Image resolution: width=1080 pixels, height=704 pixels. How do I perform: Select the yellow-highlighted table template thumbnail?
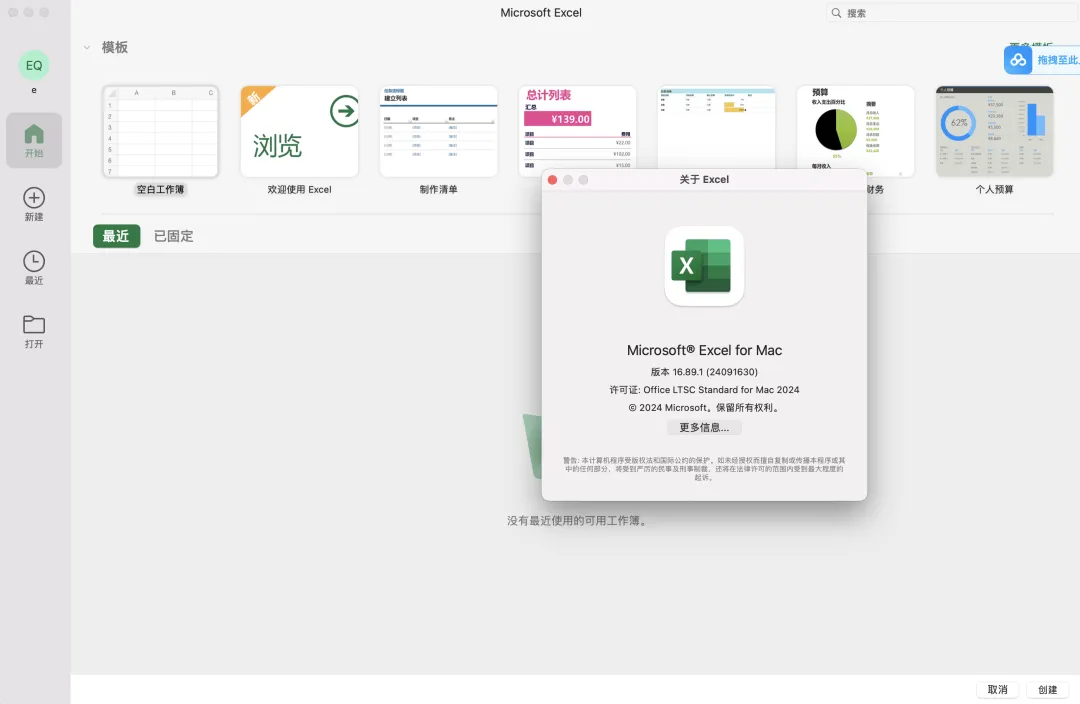click(x=716, y=127)
